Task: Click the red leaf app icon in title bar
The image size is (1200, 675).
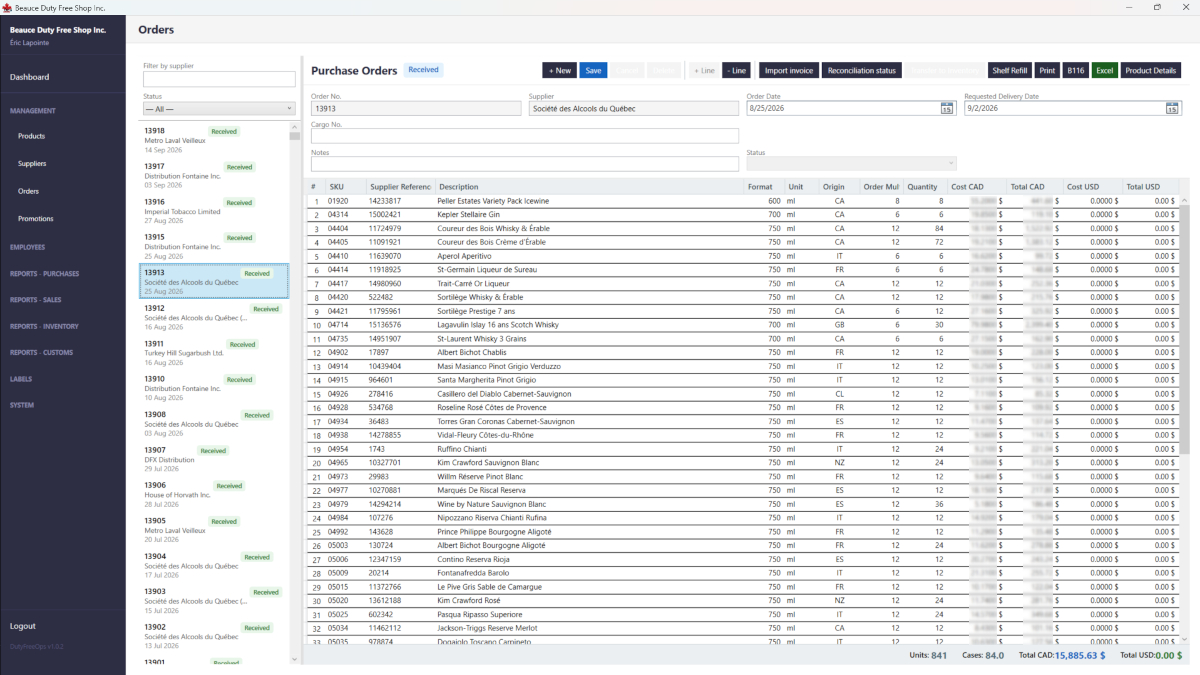Action: pos(7,7)
